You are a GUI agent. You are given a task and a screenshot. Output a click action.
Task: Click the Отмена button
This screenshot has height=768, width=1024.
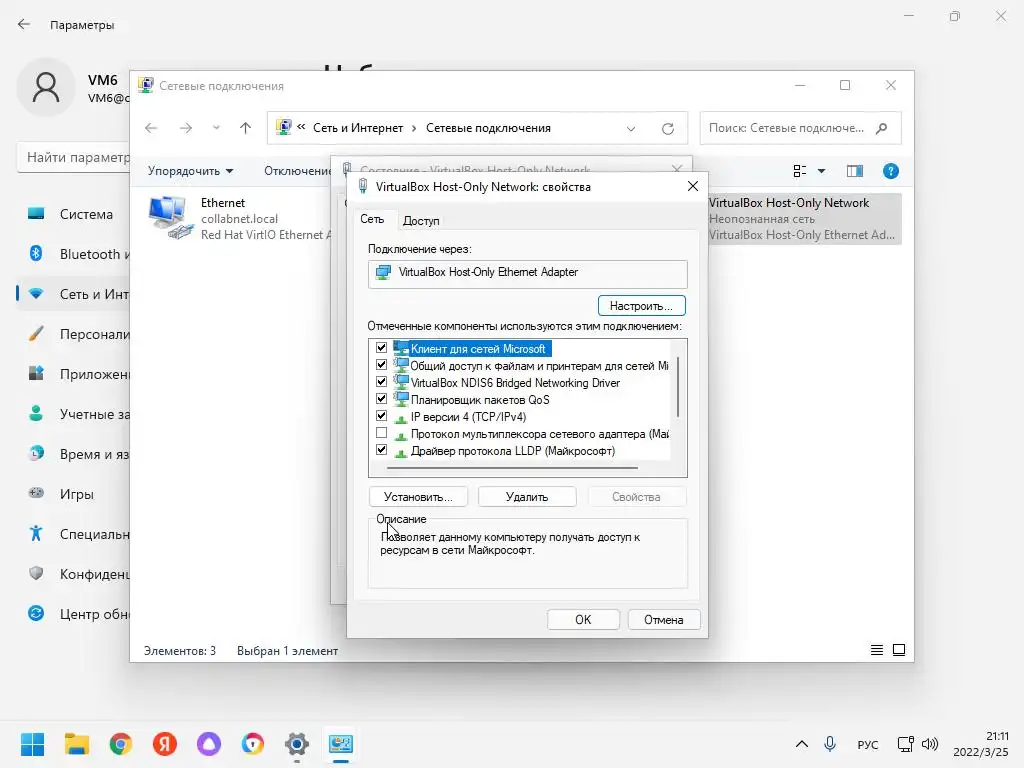(x=664, y=620)
